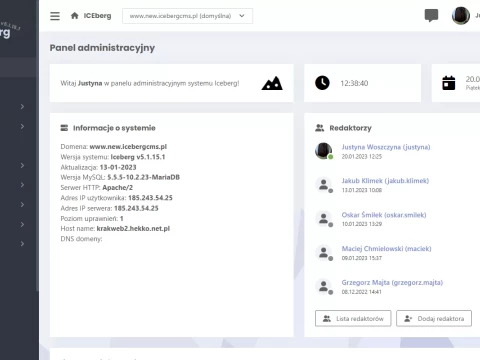Click Grzegorz Majta's timestamp 08.12.2022 14:41
Screen dimensions: 480x360
(x=362, y=292)
